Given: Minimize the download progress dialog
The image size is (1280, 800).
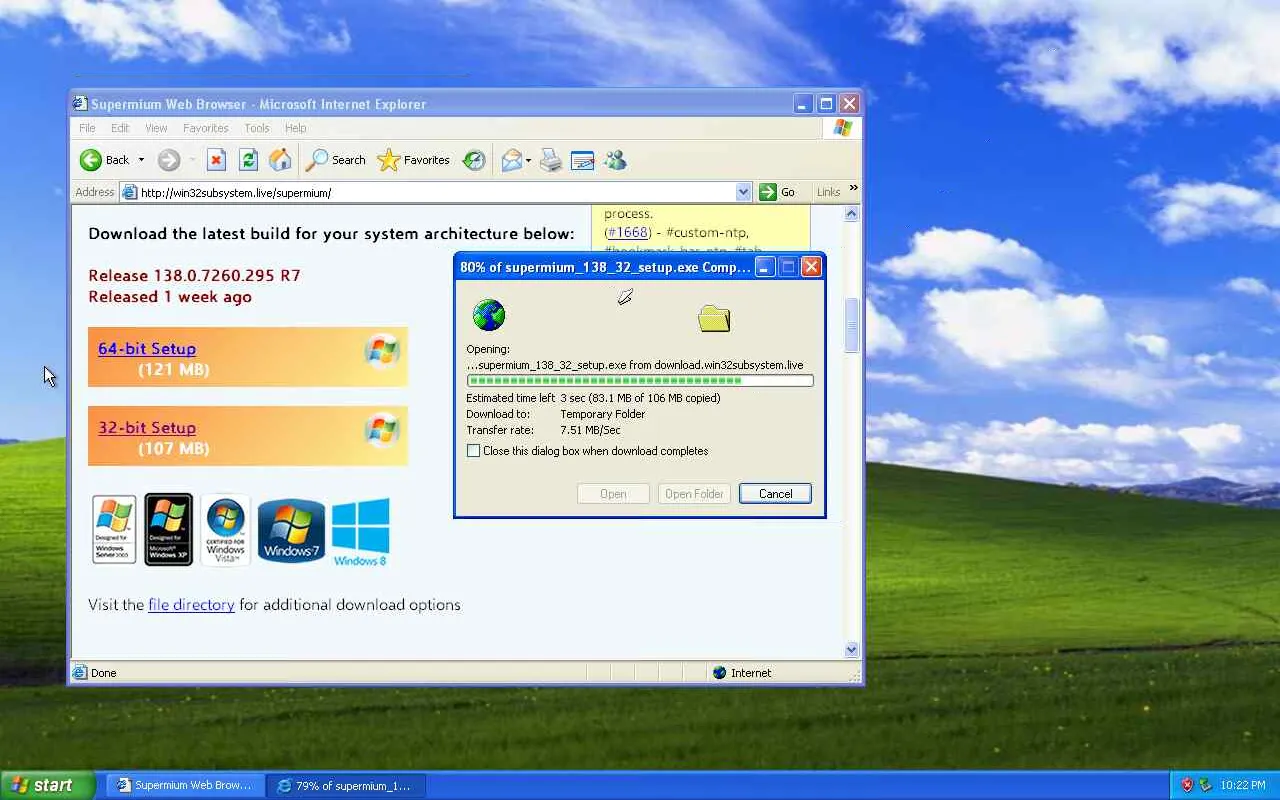Looking at the screenshot, I should coord(764,267).
